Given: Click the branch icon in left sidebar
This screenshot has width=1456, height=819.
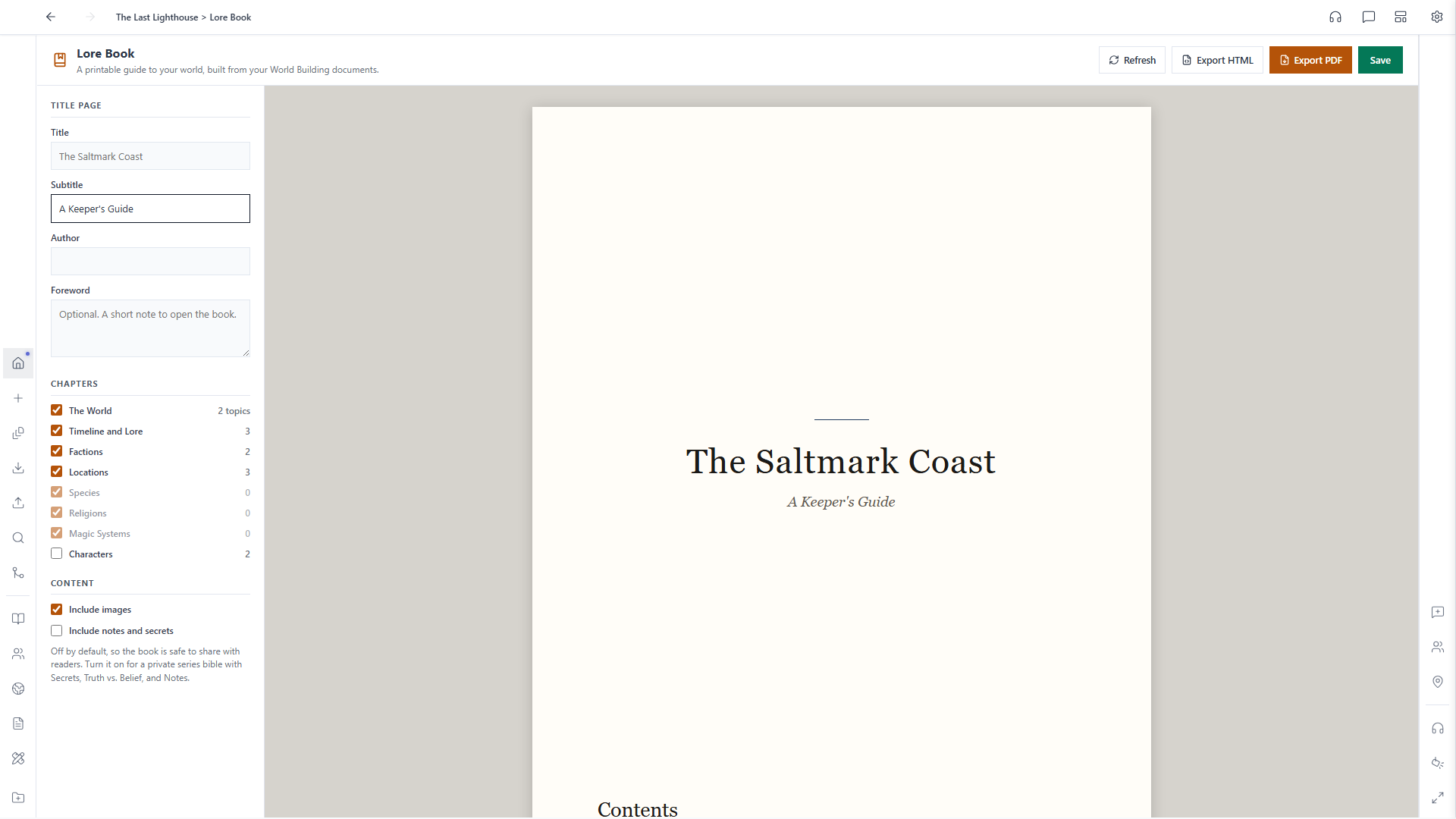Looking at the screenshot, I should (18, 573).
